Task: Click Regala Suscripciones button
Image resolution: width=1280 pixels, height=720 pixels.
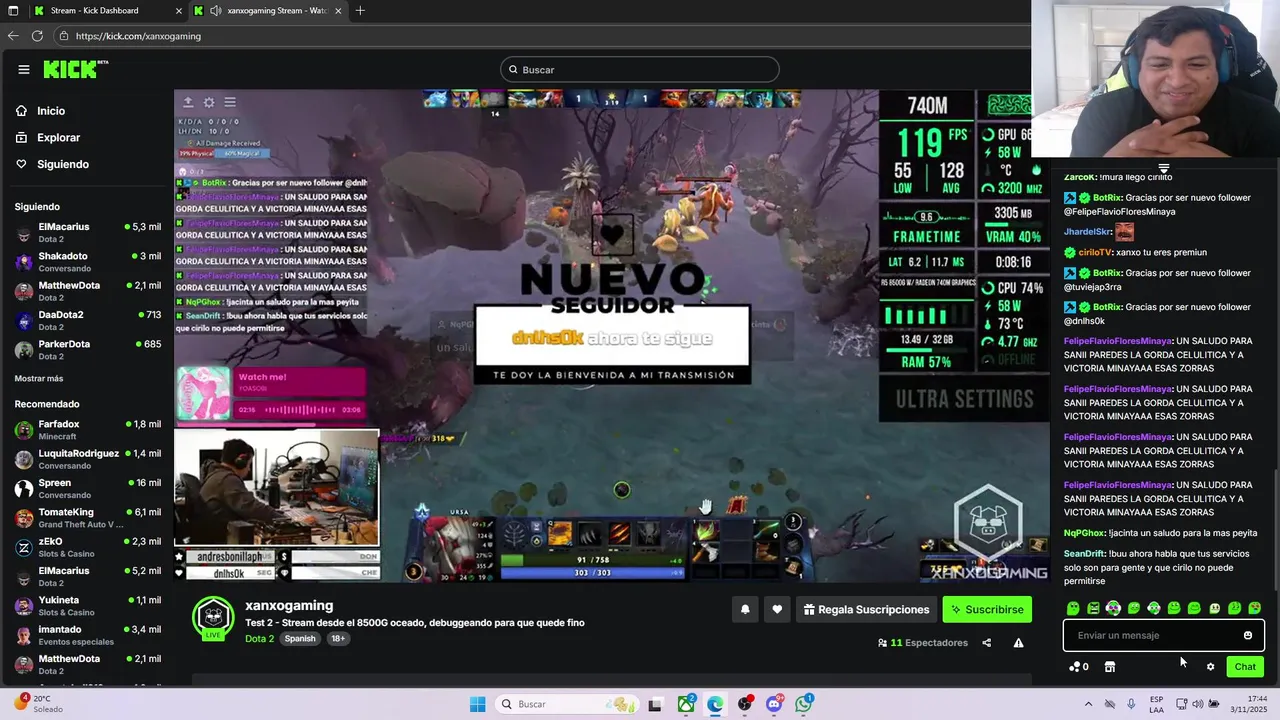Action: pos(866,609)
